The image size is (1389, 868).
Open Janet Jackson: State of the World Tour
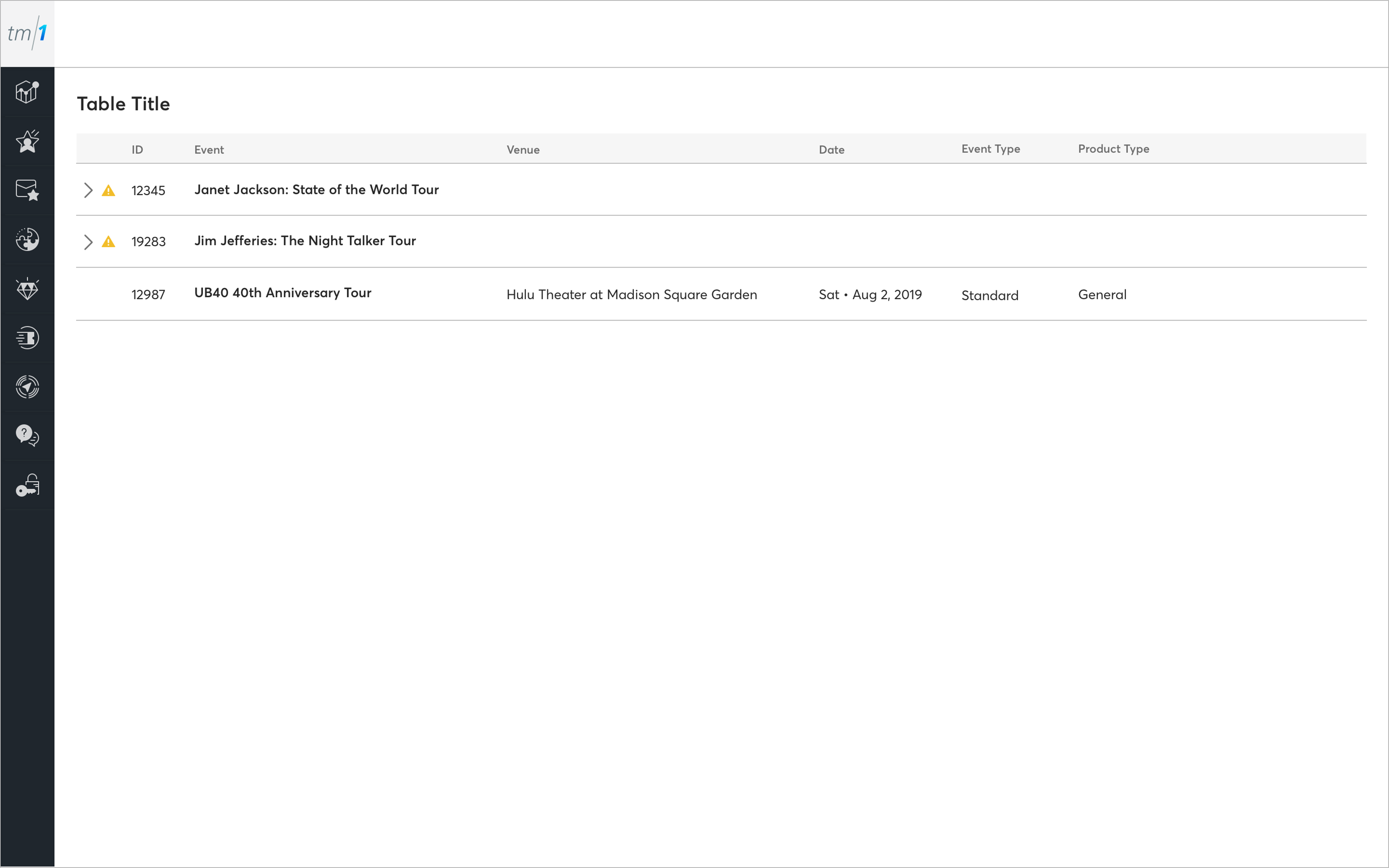[x=316, y=190]
